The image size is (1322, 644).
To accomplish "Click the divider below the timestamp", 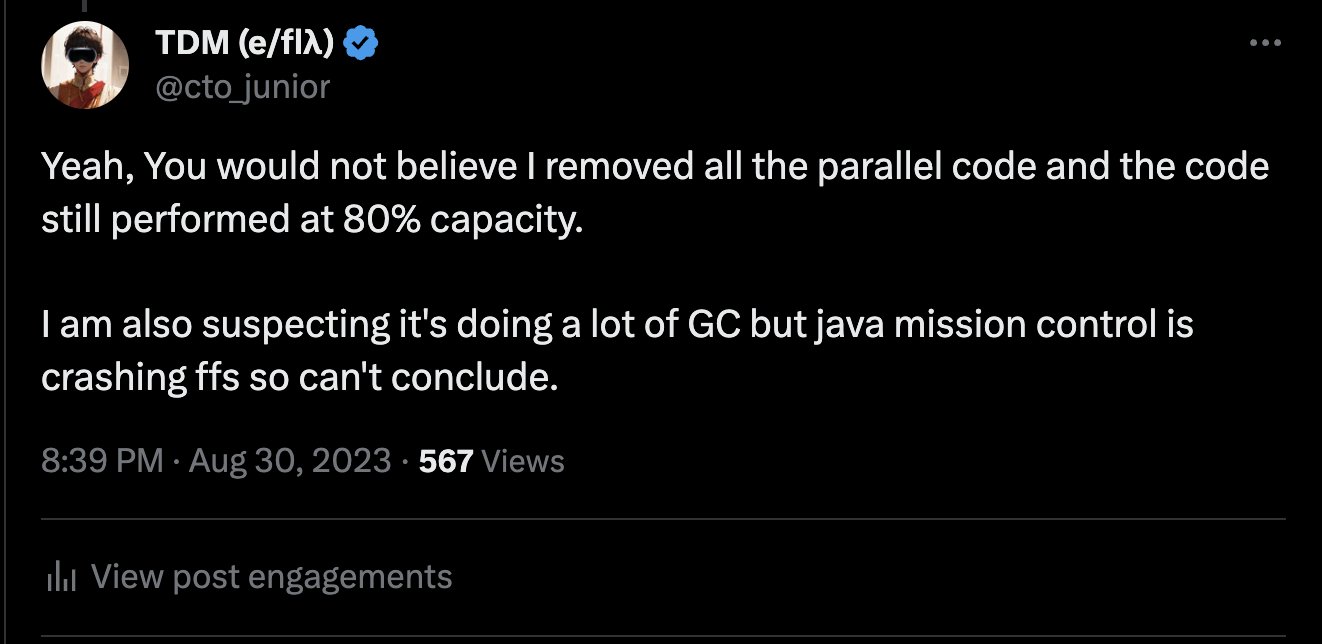I will pyautogui.click(x=663, y=519).
